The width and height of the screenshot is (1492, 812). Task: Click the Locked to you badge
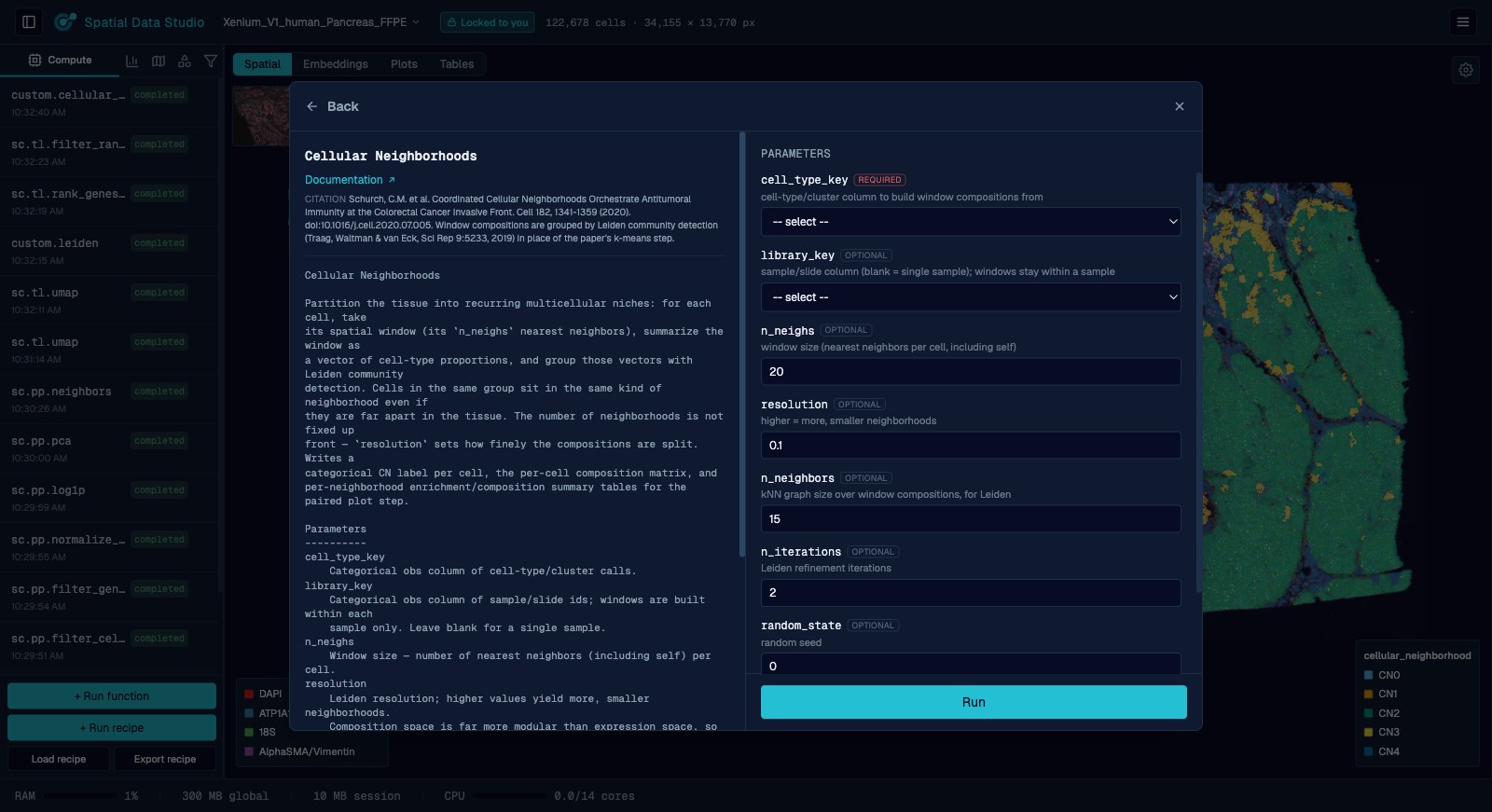point(487,21)
